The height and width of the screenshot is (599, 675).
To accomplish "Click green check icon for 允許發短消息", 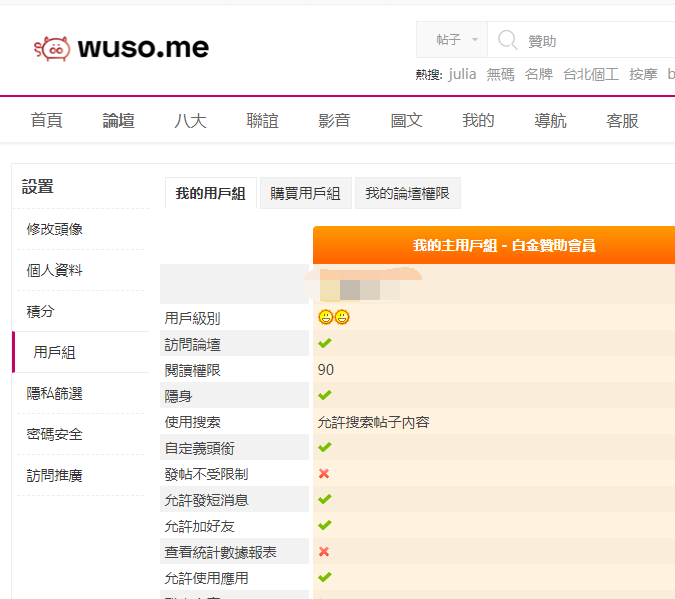I will 325,499.
